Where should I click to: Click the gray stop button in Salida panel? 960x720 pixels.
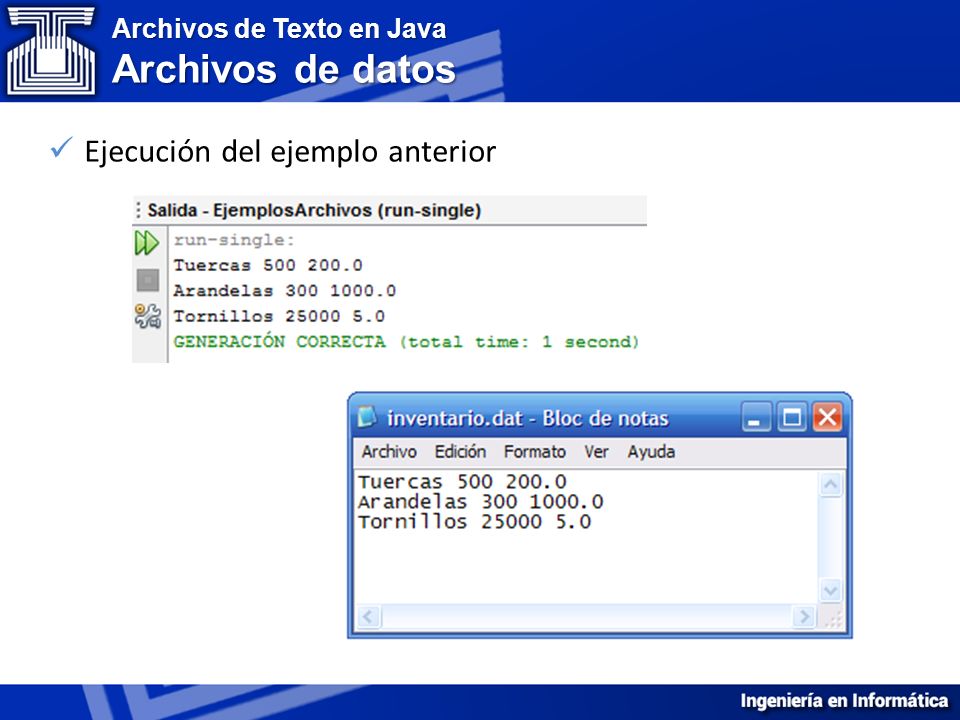[x=148, y=280]
